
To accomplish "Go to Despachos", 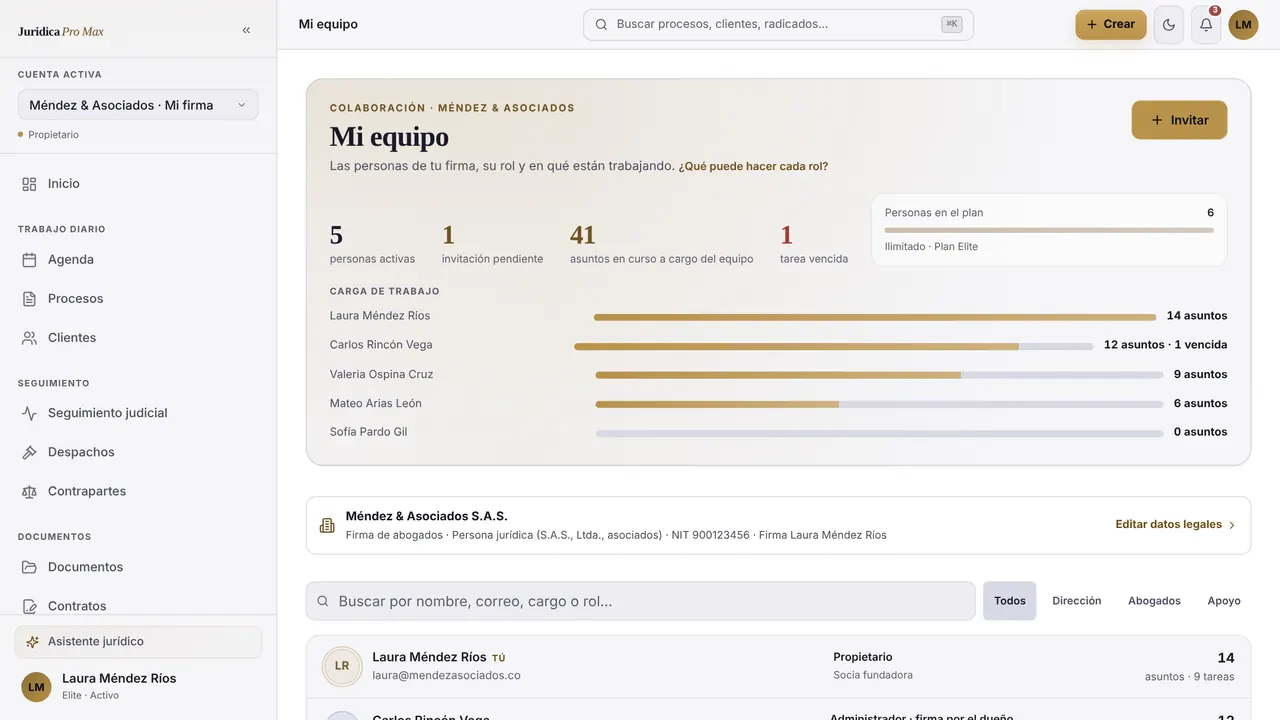I will click(x=138, y=452).
